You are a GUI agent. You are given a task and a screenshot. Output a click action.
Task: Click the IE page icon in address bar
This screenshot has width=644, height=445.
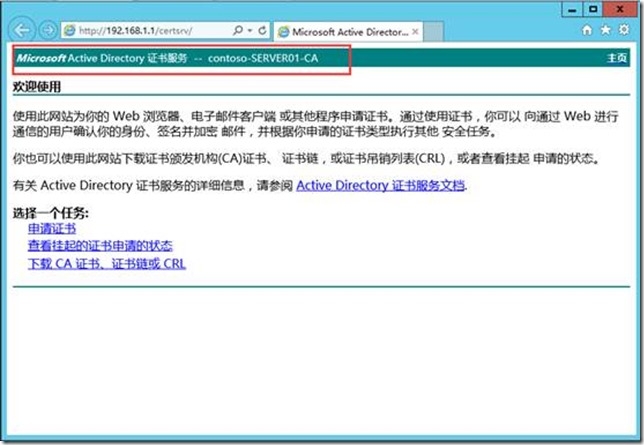click(x=70, y=30)
